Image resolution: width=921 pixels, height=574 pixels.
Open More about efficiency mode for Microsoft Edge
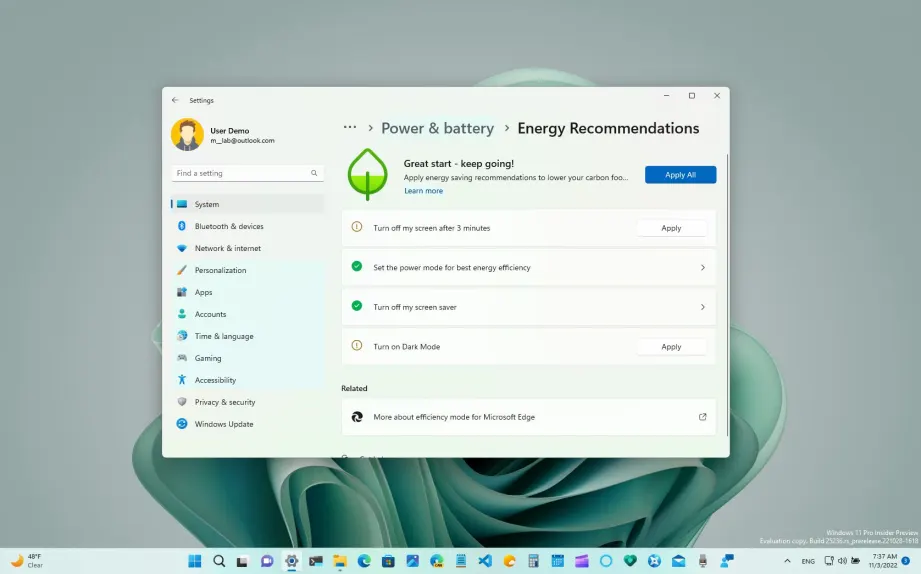point(529,417)
